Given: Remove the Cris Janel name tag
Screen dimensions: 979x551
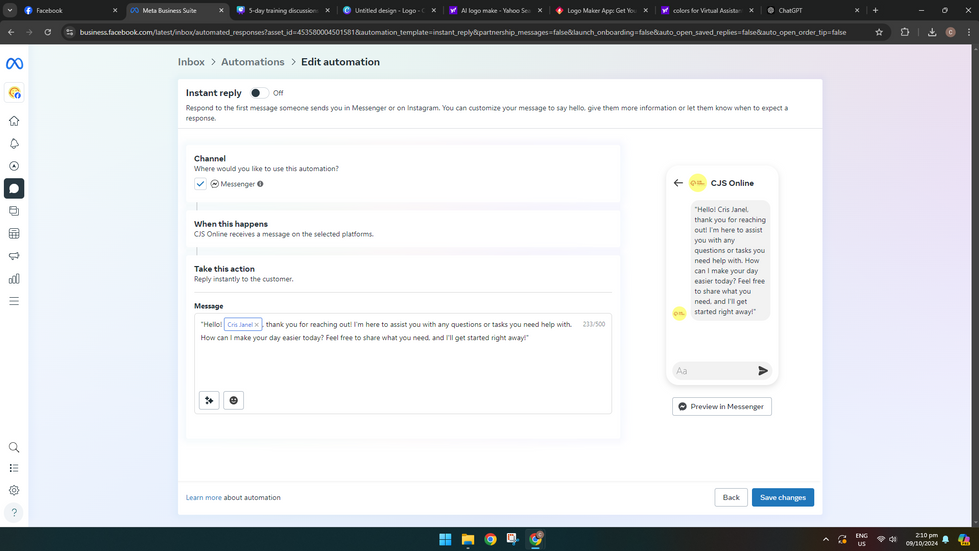Looking at the screenshot, I should click(x=256, y=325).
